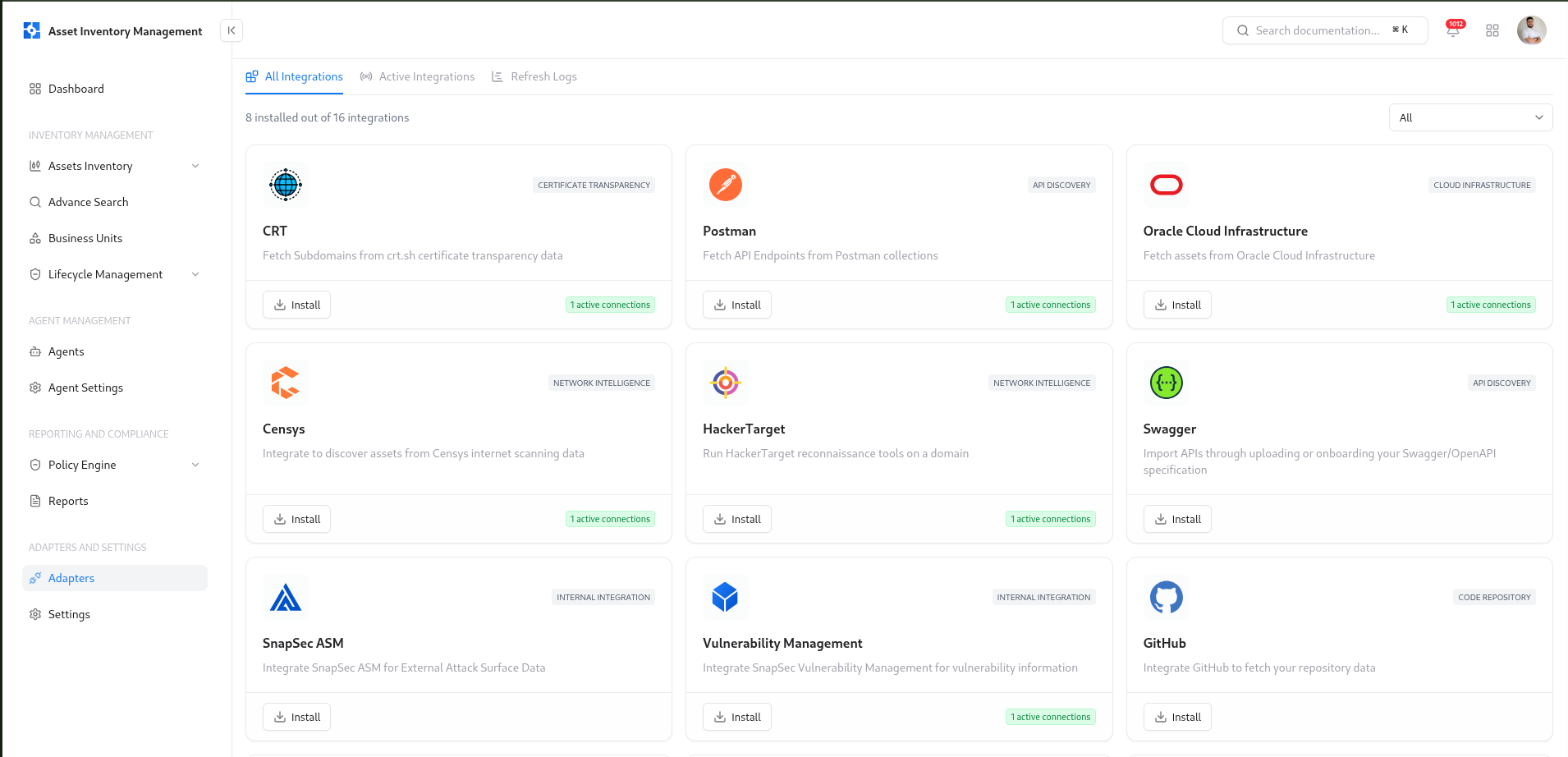Install the CRT integration
The image size is (1568, 757).
tap(297, 305)
